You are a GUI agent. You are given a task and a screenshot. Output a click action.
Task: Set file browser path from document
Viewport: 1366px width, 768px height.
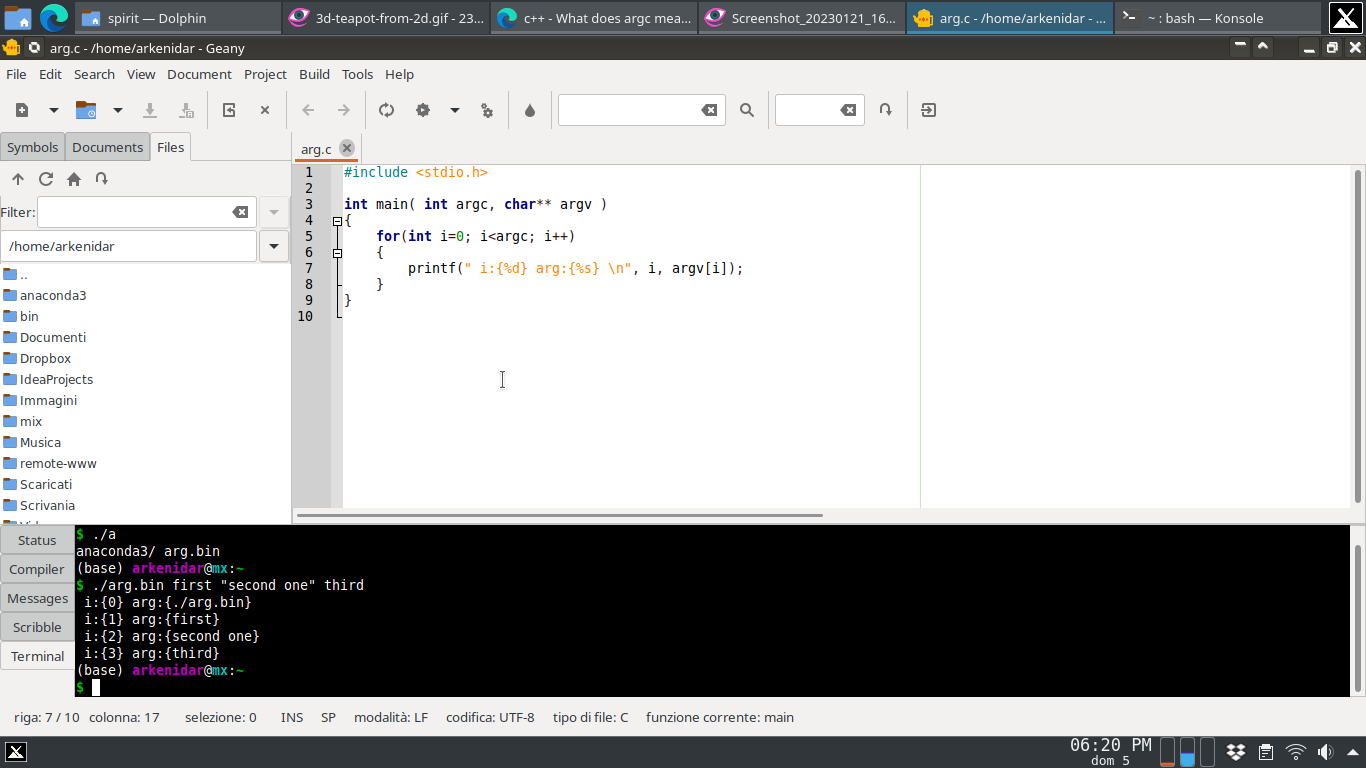[102, 179]
